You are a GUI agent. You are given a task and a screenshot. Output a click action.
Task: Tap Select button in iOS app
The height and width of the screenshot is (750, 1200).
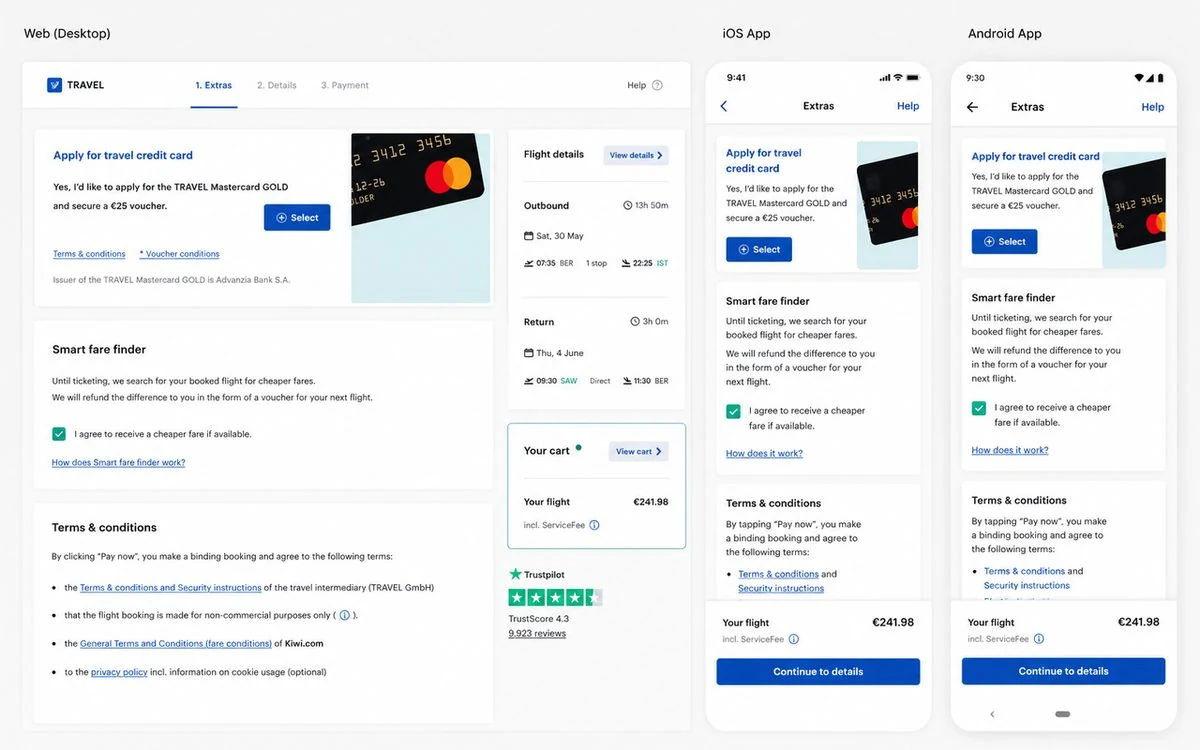tap(759, 249)
